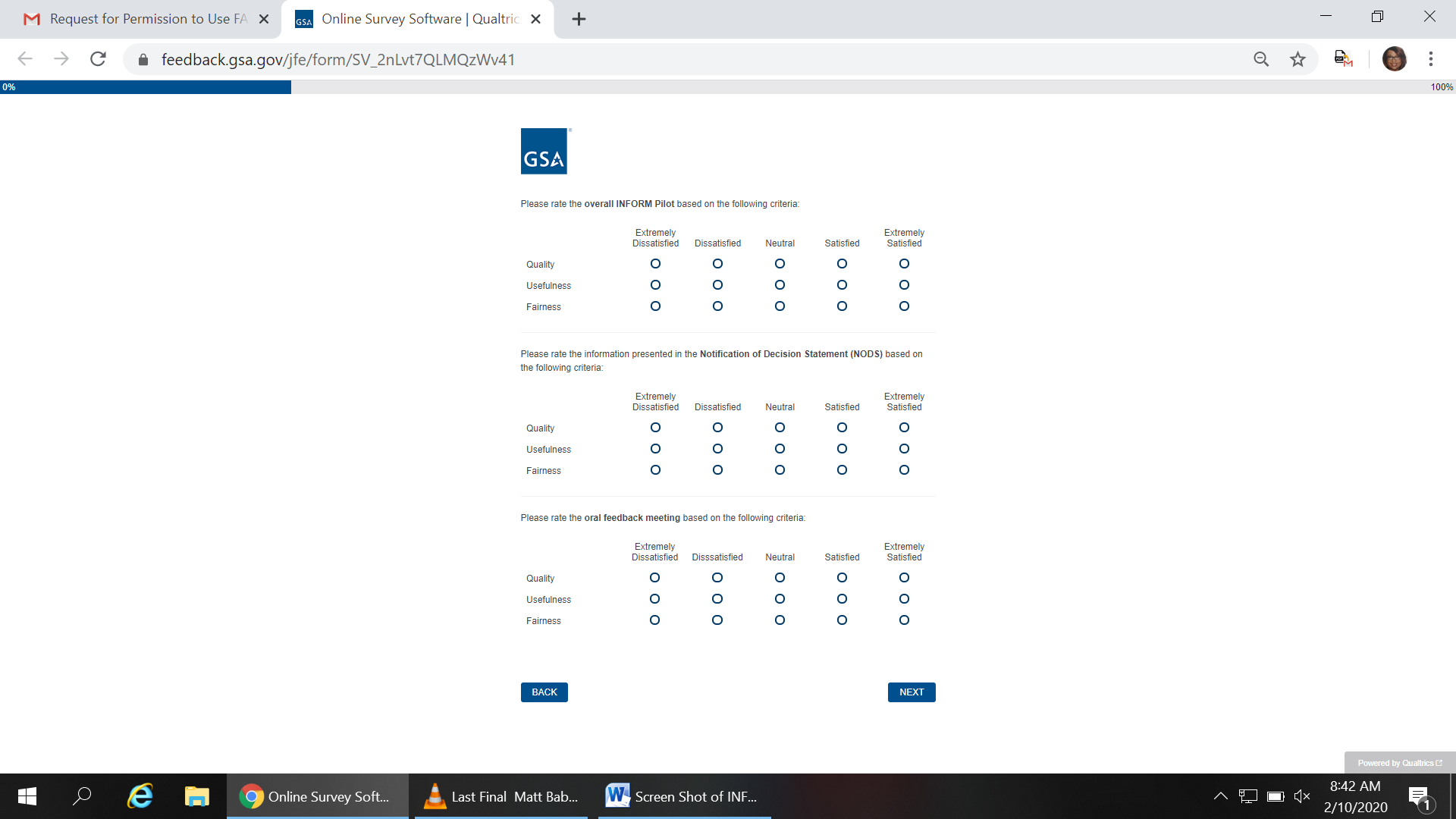This screenshot has height=819, width=1456.
Task: Select Neutral for NODS Usefulness
Action: [780, 449]
